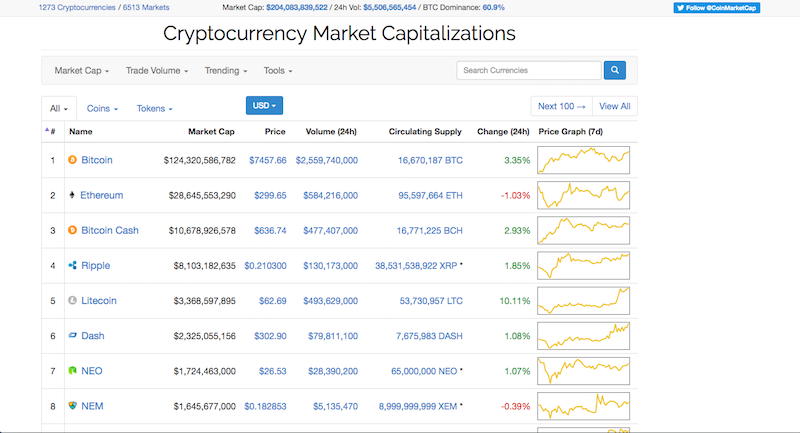Open the Litecoin currency link
Screen dimensions: 800x433
tap(99, 301)
